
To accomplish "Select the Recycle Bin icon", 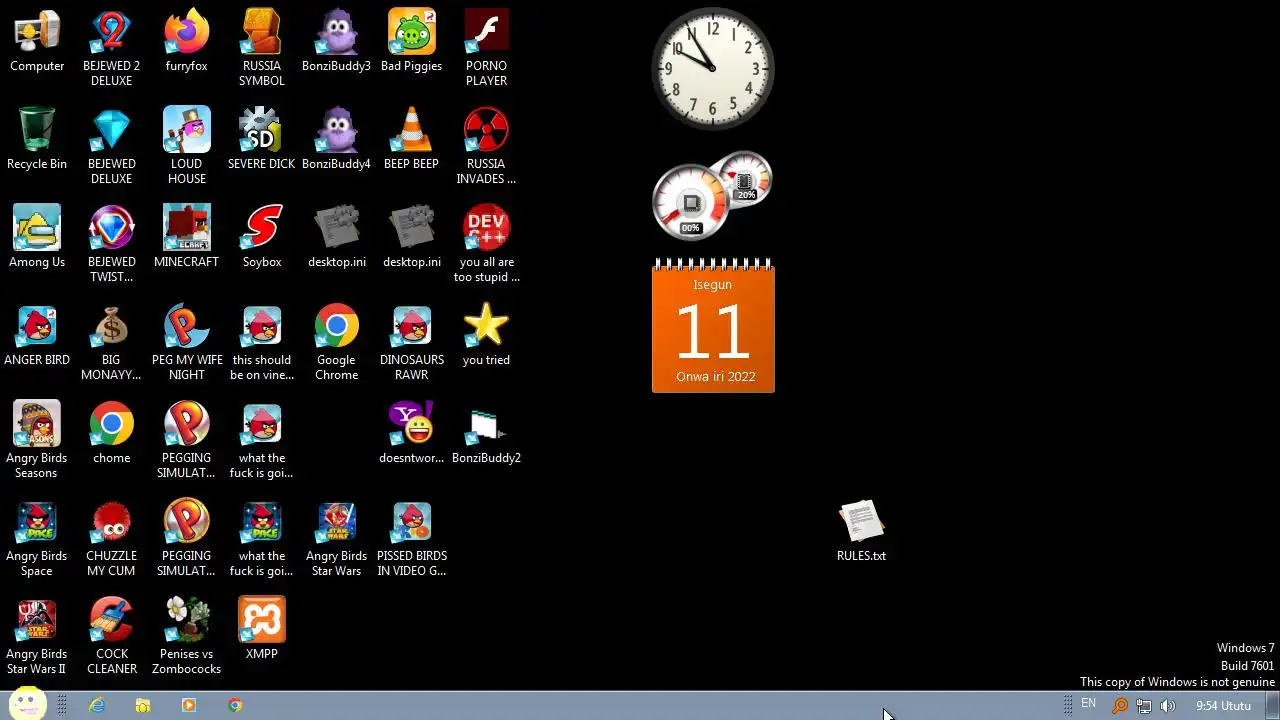I will (37, 140).
